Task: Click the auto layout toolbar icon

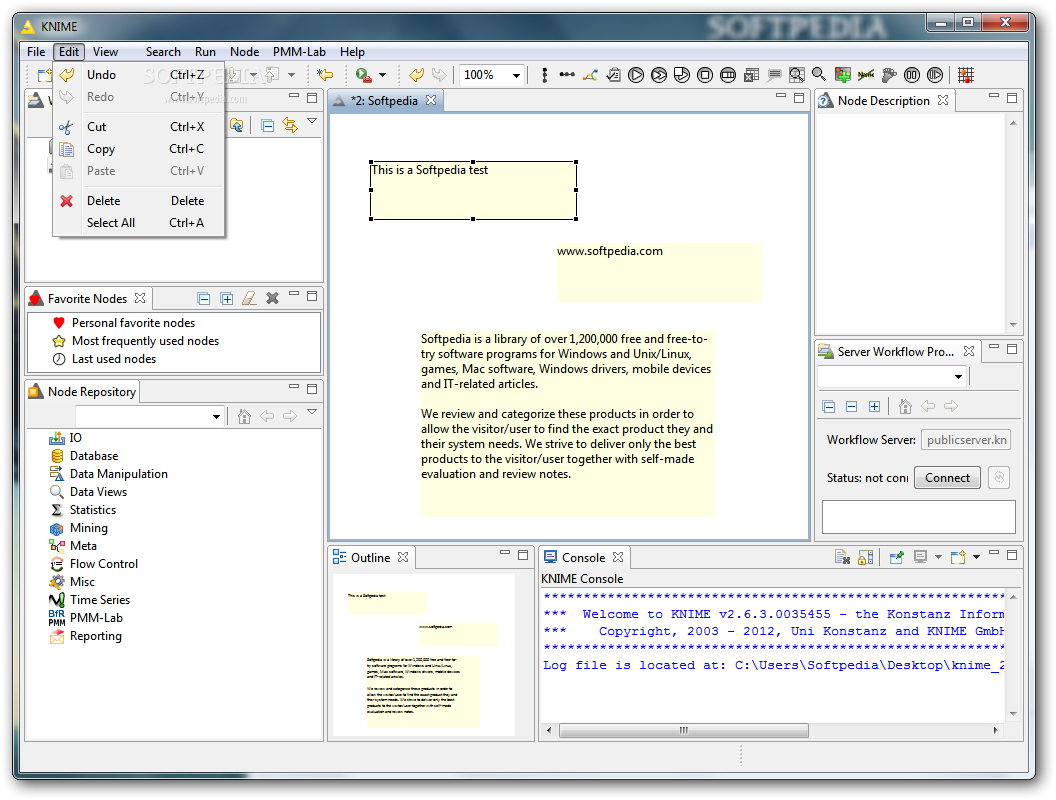Action: 590,75
